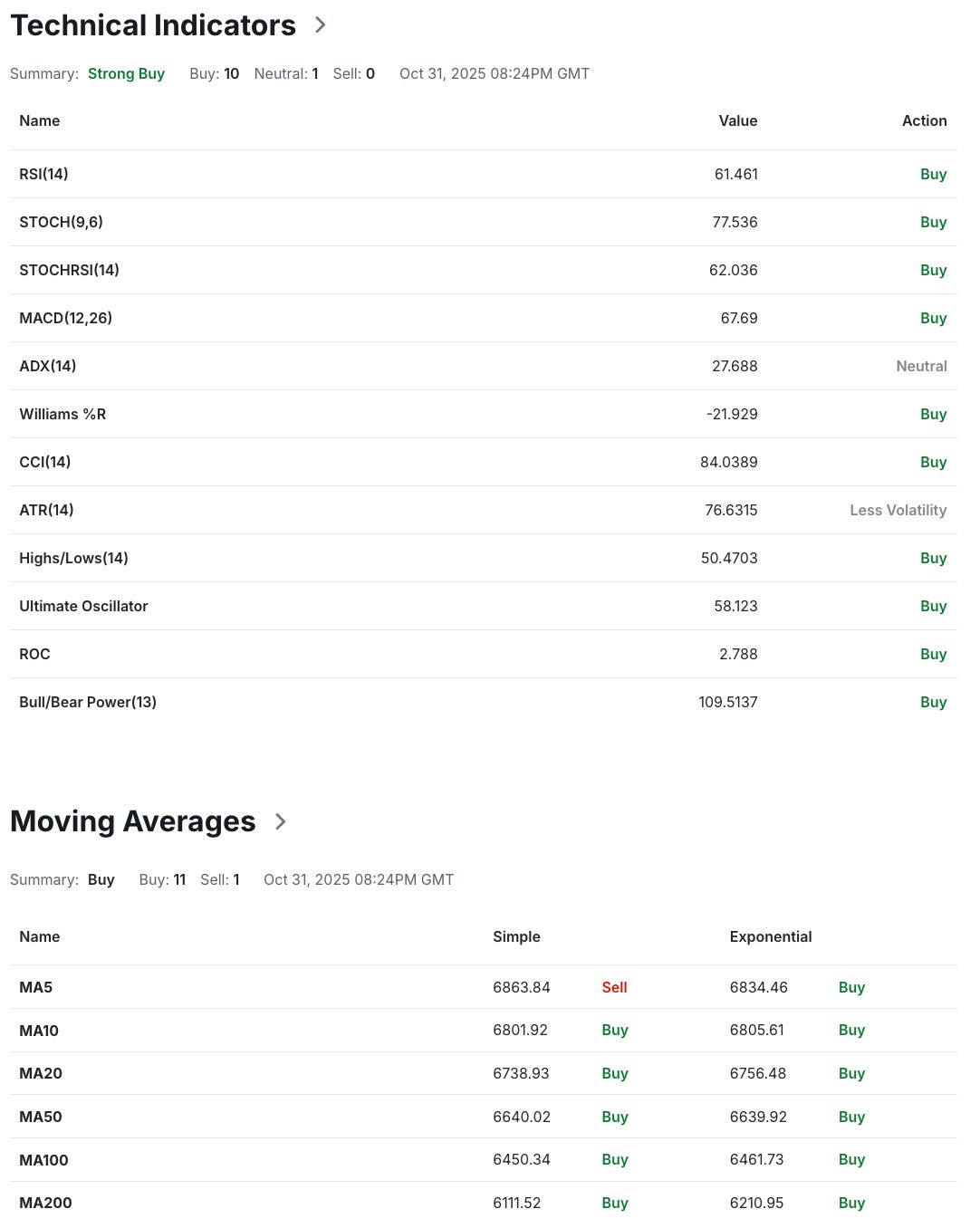Click the chevron next to Technical Indicators

[320, 25]
